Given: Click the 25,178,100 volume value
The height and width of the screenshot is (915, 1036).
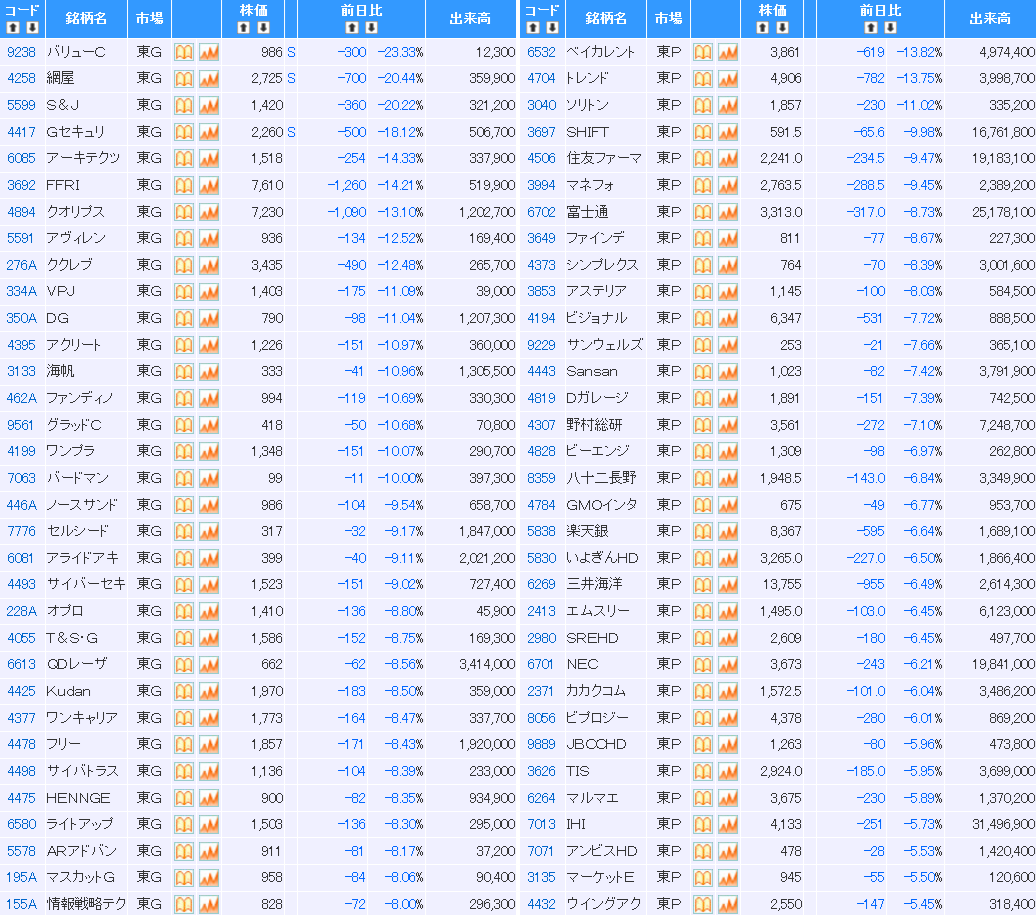Looking at the screenshot, I should point(1003,212).
